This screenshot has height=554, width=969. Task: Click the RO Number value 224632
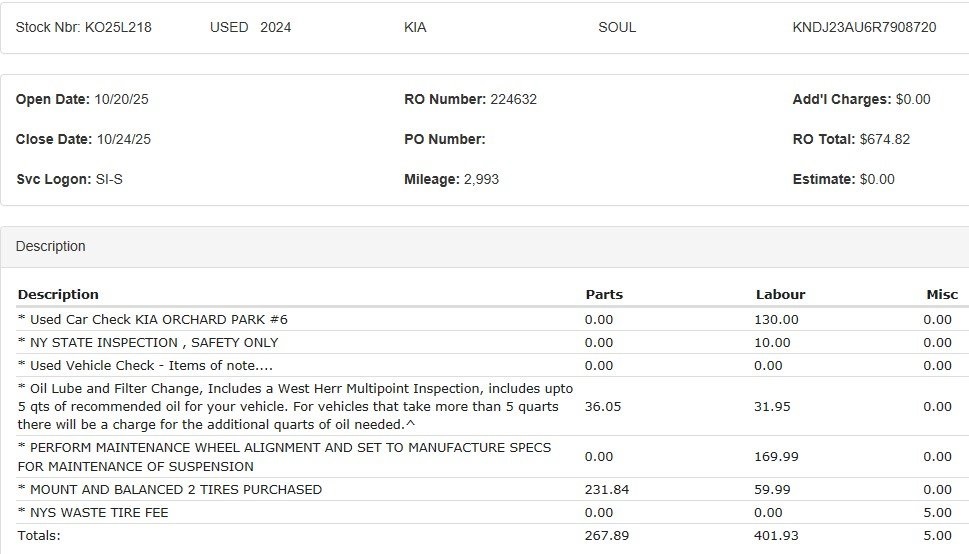(x=513, y=99)
